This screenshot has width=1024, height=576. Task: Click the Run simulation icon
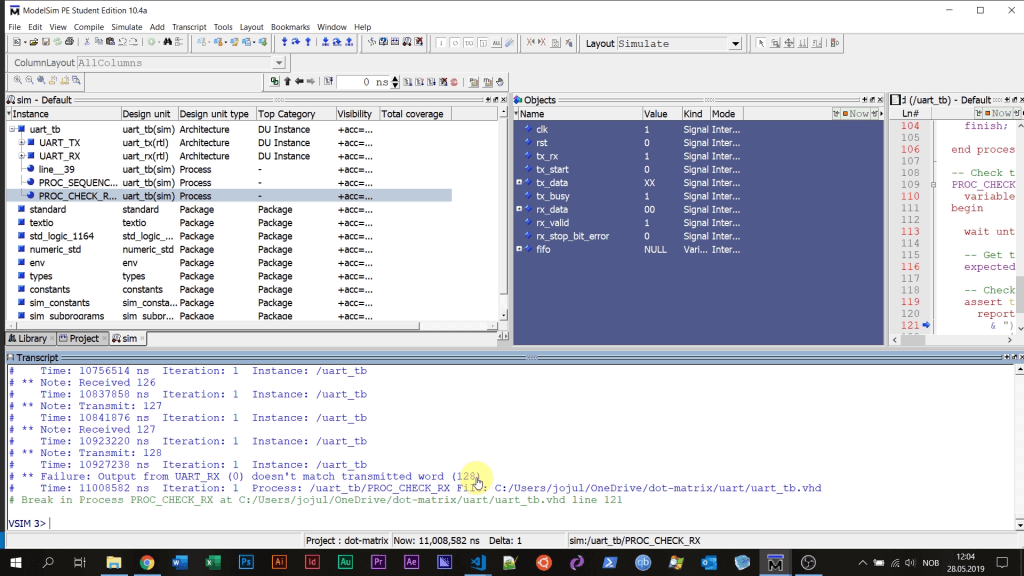(408, 83)
